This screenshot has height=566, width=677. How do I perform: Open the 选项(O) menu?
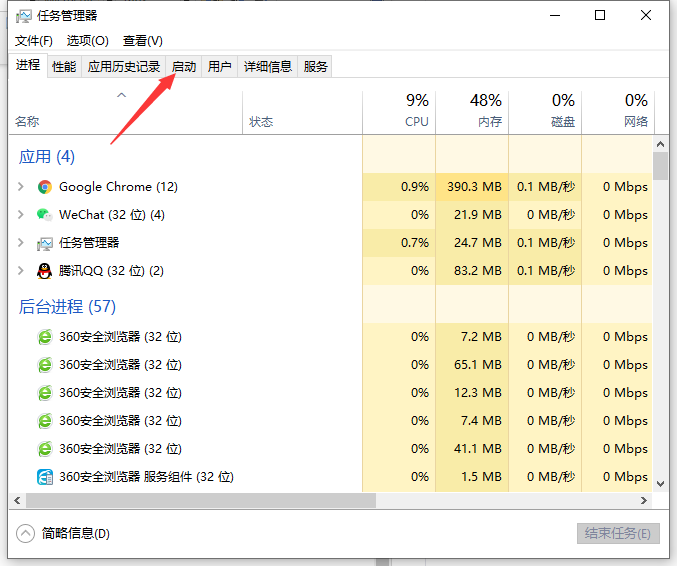(88, 41)
